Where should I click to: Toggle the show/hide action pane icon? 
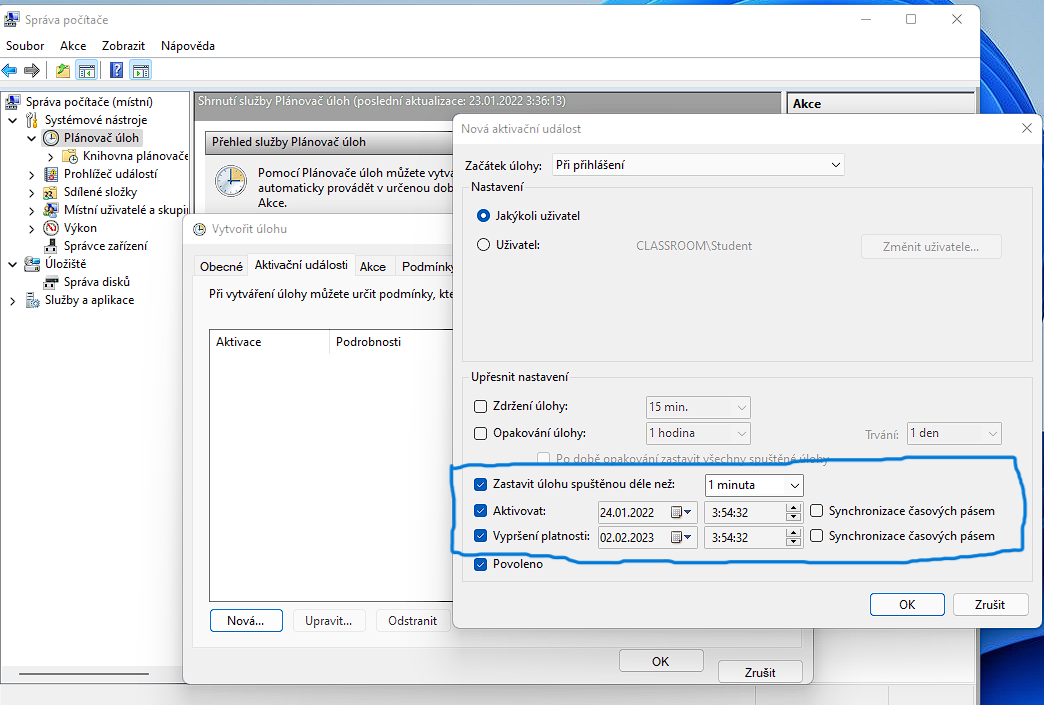(x=141, y=71)
